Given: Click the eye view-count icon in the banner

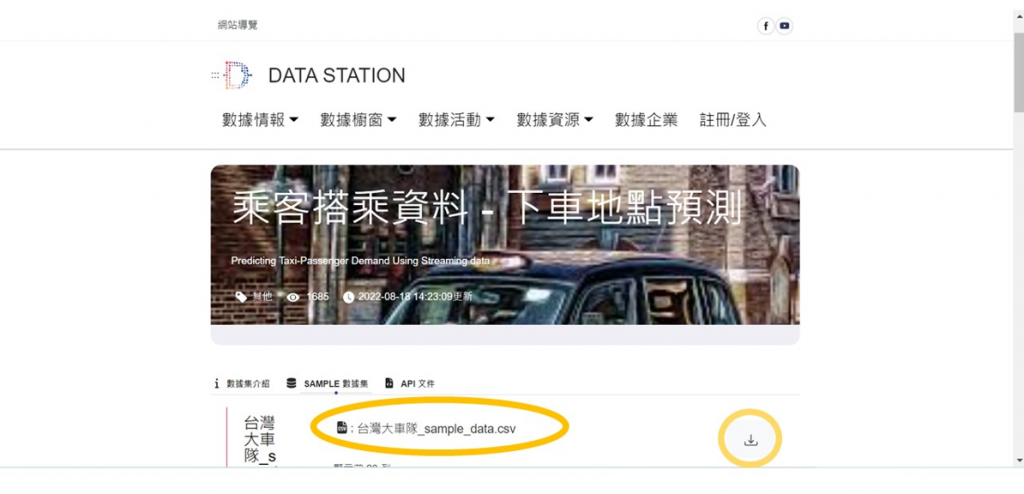Looking at the screenshot, I should pyautogui.click(x=293, y=297).
